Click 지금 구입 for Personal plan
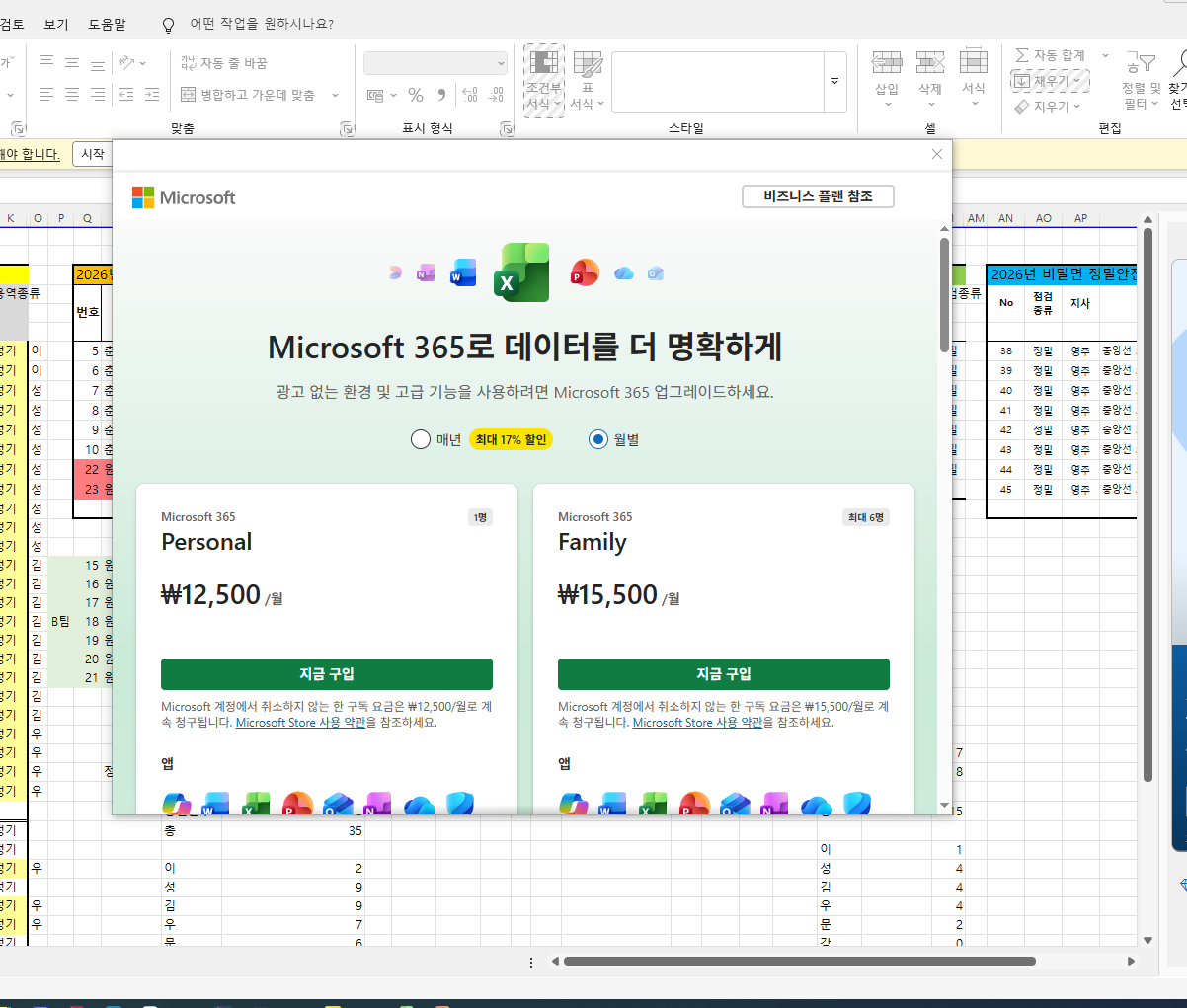 coord(327,674)
